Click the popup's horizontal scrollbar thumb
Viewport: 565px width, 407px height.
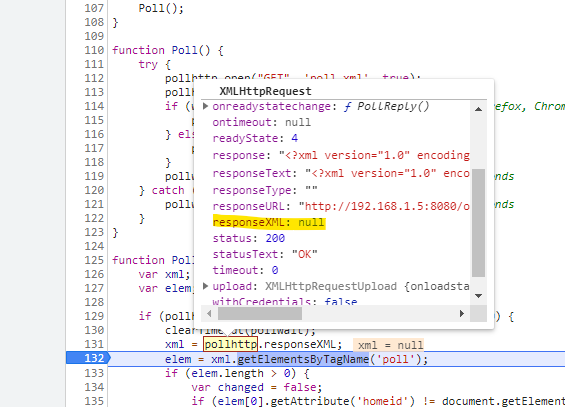pos(260,313)
